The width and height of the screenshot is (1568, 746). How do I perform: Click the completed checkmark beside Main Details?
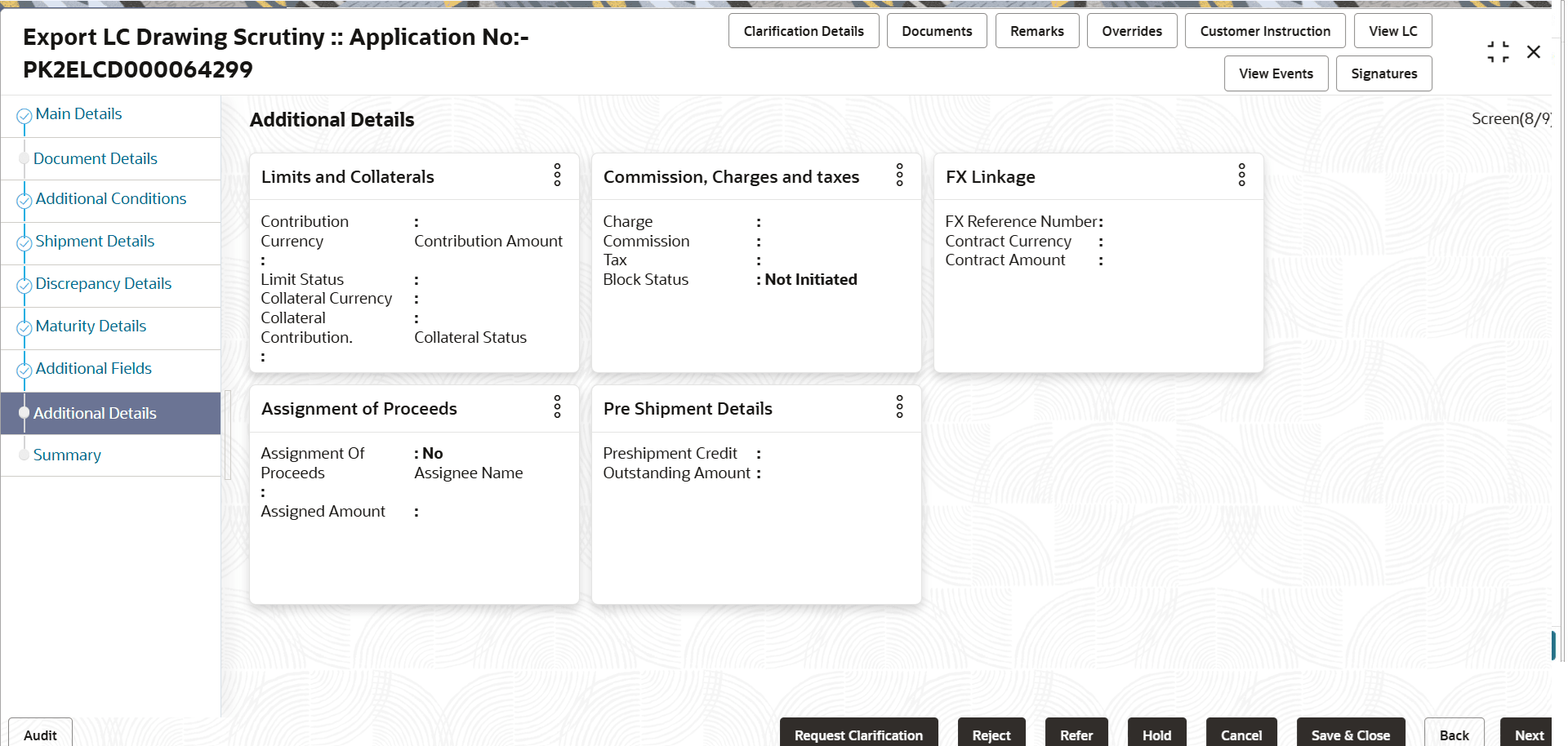point(24,113)
